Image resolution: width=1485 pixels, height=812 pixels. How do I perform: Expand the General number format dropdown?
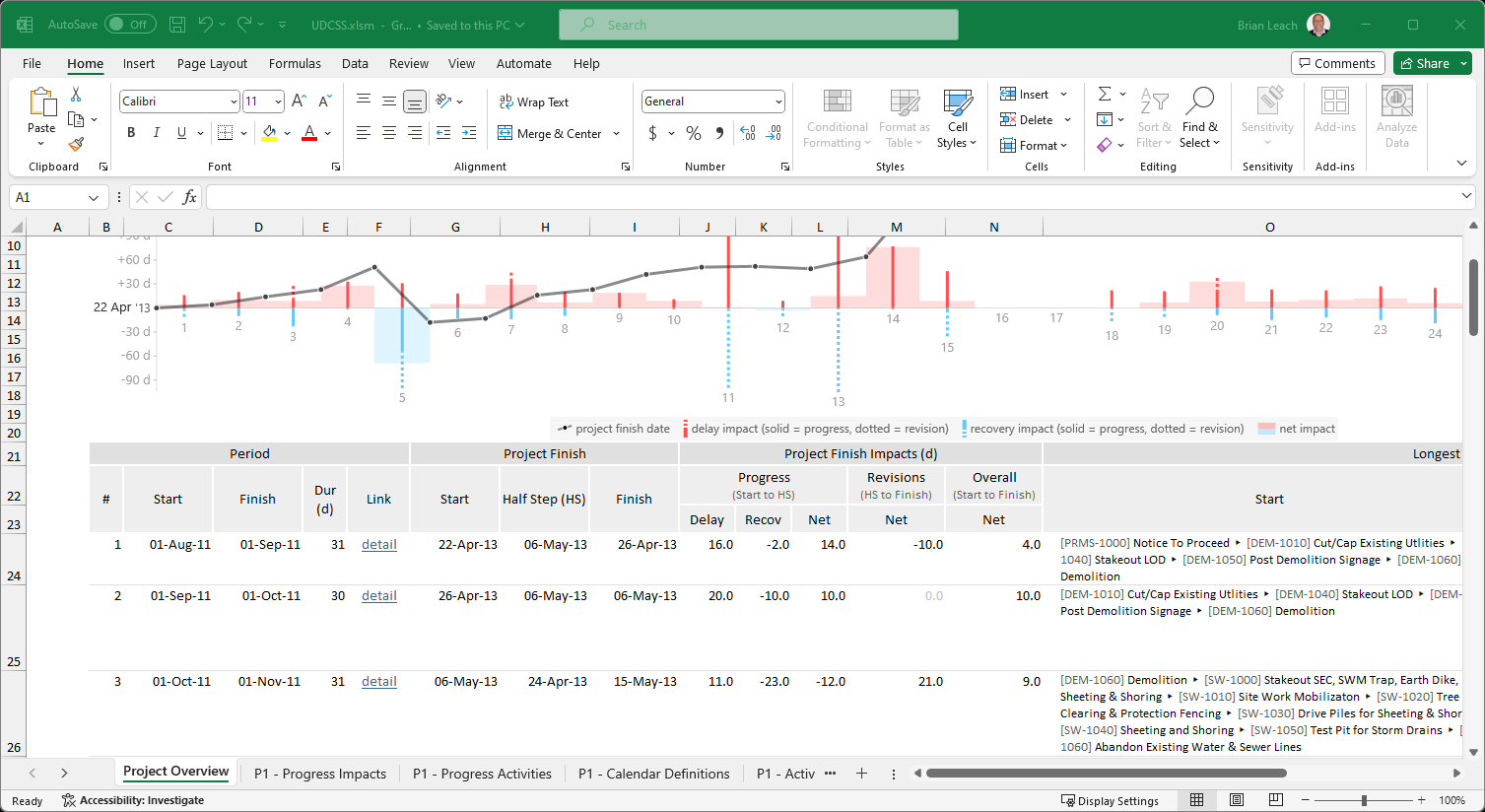778,101
